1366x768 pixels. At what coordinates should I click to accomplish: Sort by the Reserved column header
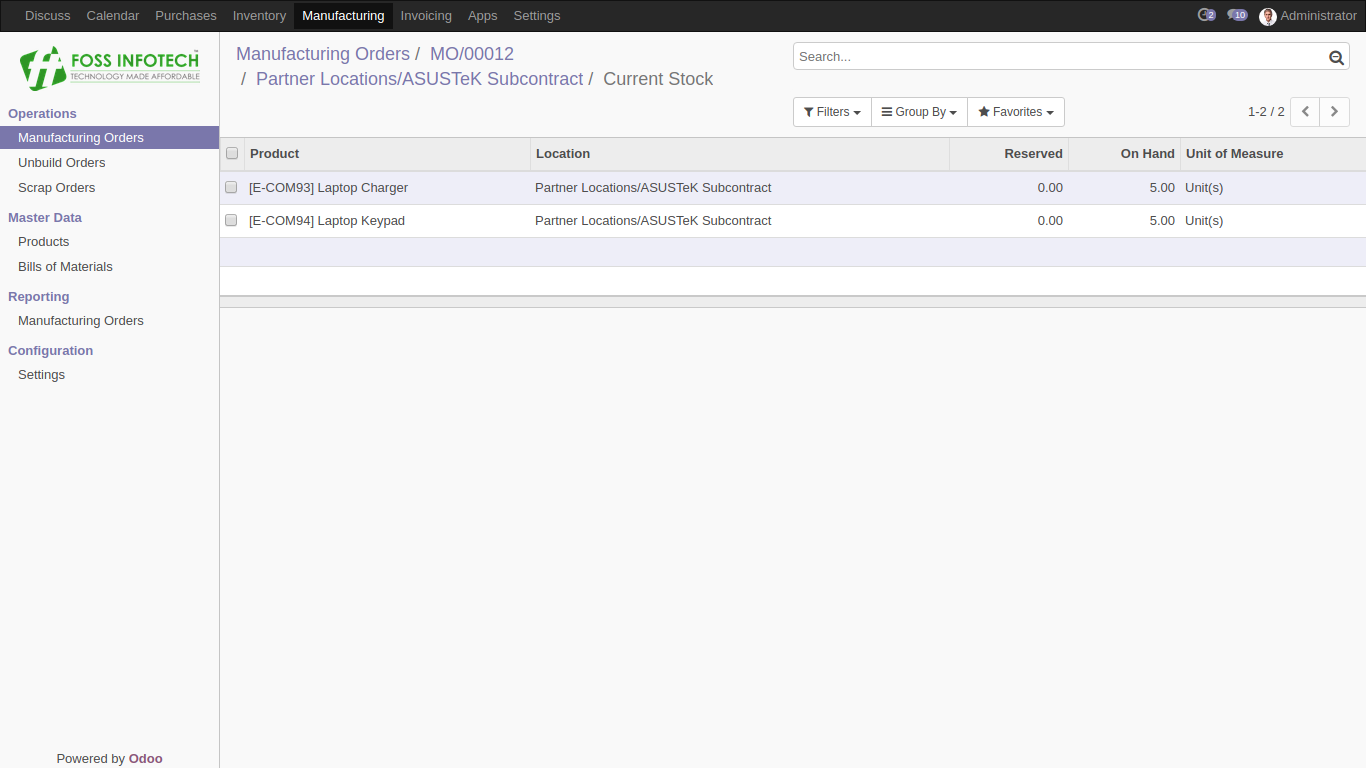[x=1009, y=154]
